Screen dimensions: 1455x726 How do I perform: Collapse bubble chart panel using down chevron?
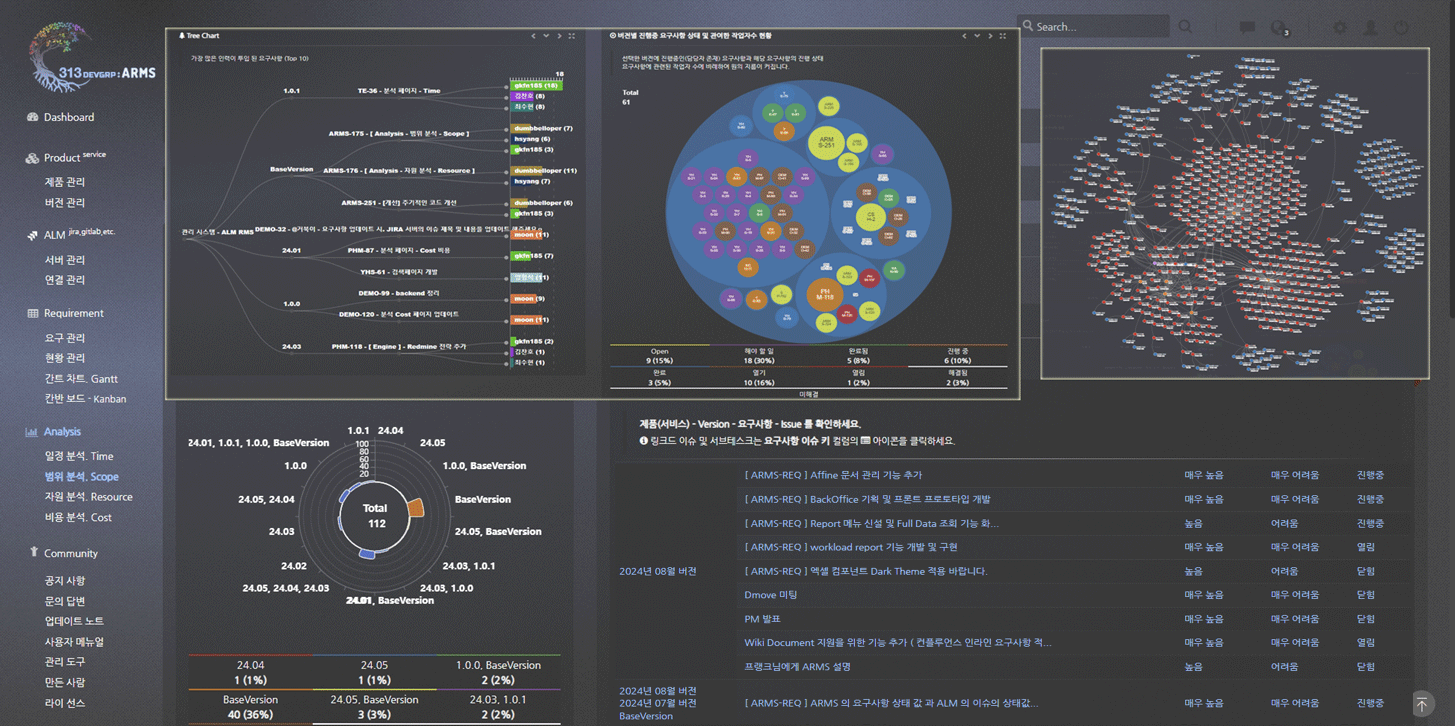(x=977, y=36)
